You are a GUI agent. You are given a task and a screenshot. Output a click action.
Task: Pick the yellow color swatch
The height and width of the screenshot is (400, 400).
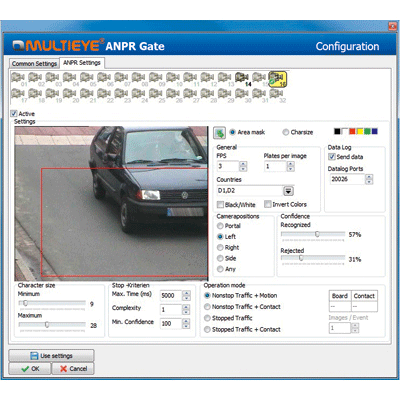point(360,131)
